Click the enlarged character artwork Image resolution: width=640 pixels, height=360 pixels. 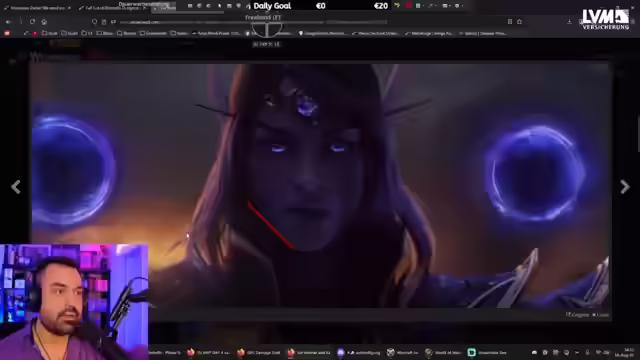pyautogui.click(x=320, y=186)
